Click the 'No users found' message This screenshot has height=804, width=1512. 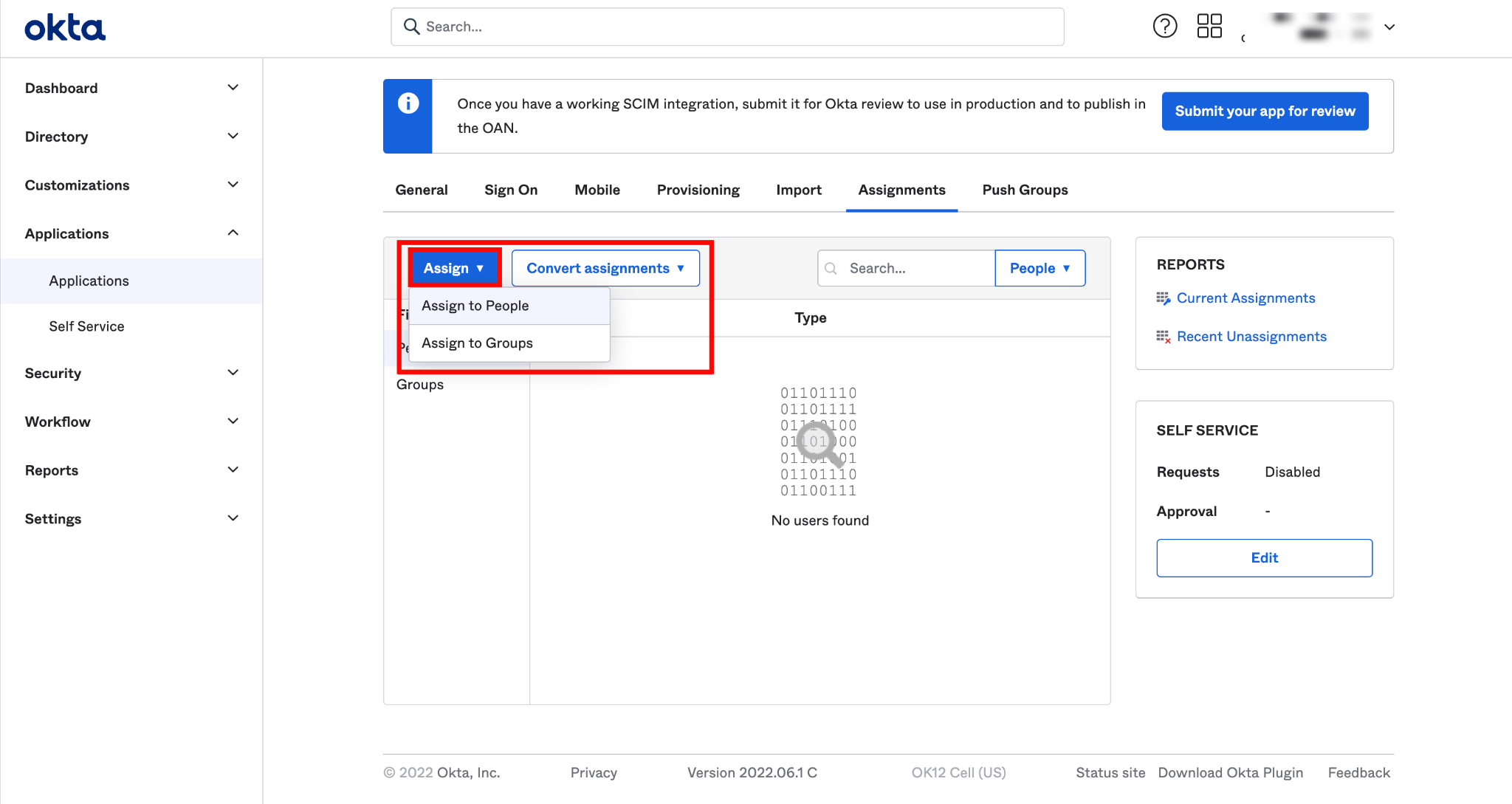[x=819, y=520]
